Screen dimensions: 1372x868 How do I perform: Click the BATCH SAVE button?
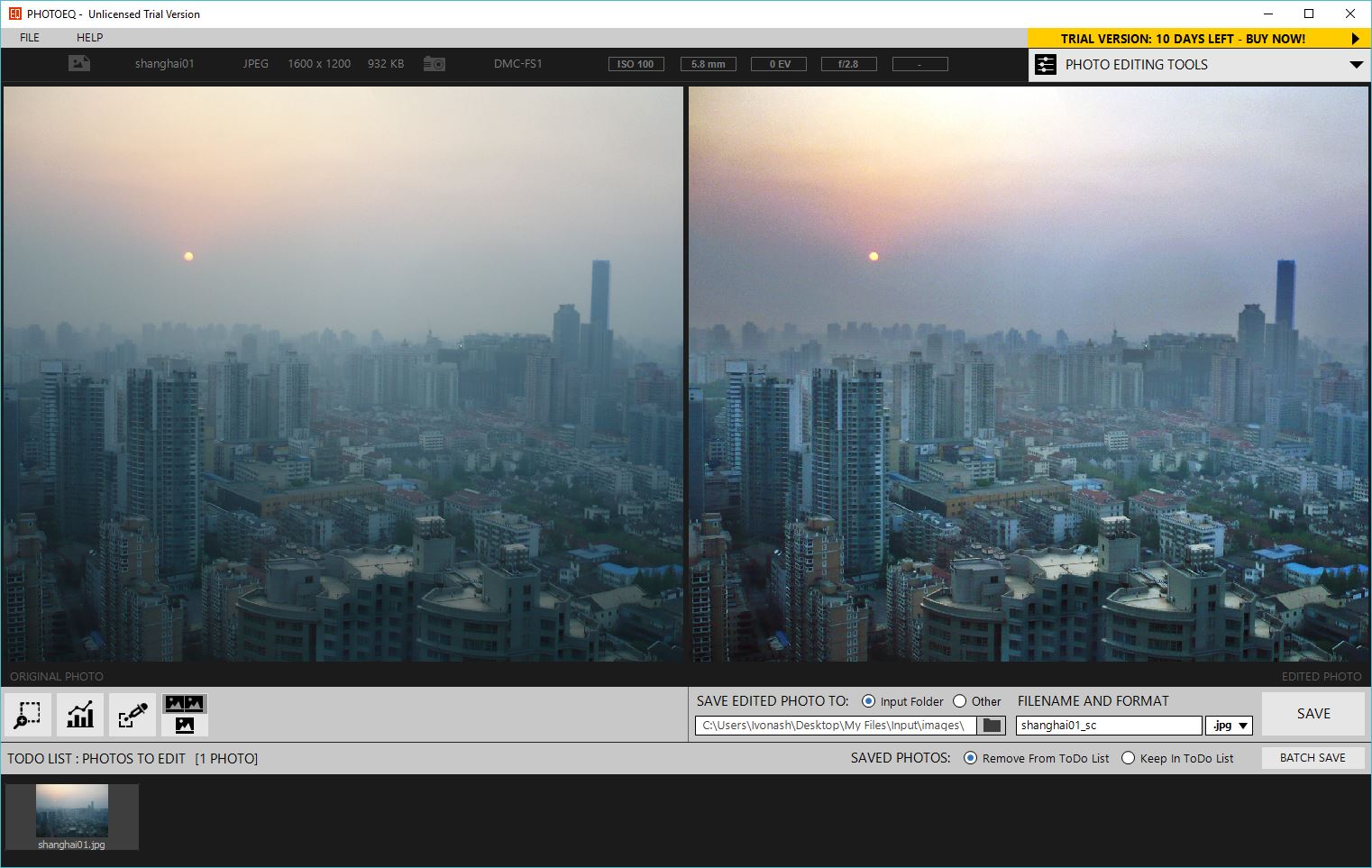(x=1313, y=758)
